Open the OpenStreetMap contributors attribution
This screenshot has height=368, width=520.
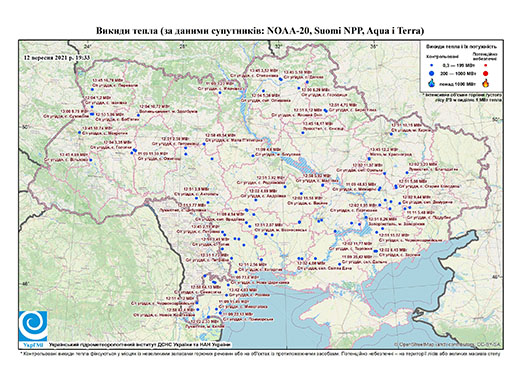(x=447, y=344)
